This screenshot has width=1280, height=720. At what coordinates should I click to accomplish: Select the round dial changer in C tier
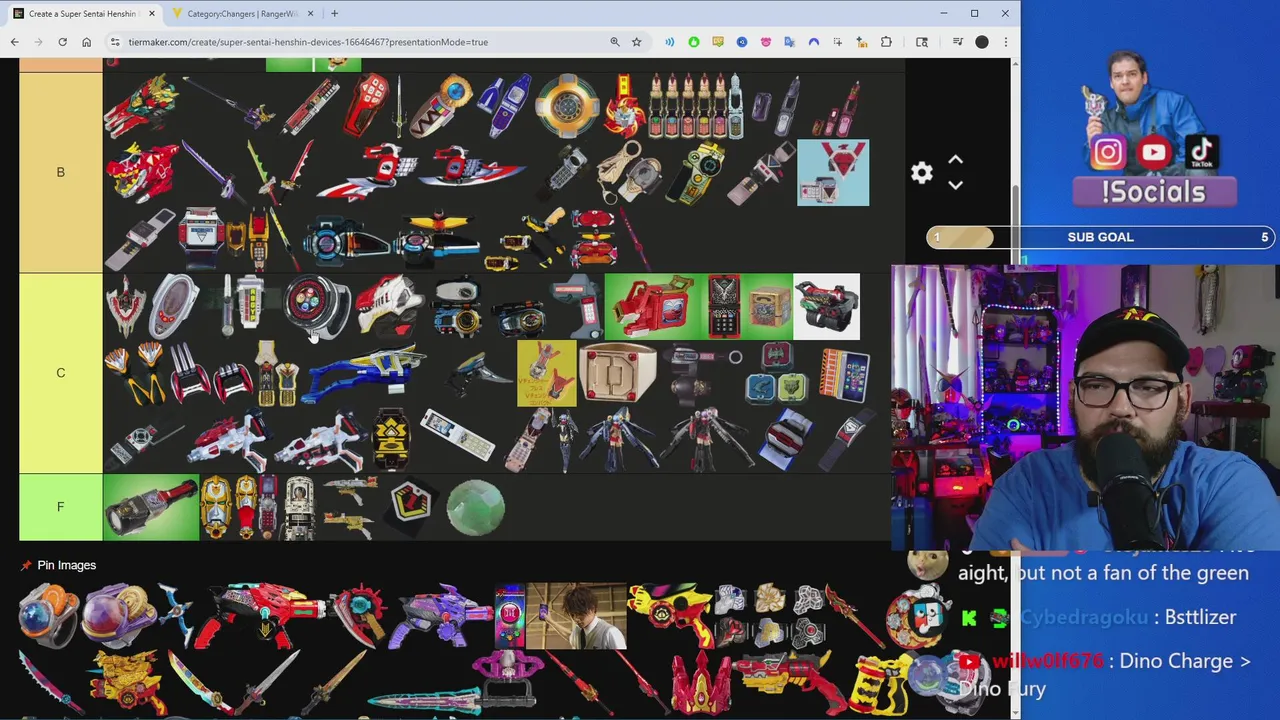point(317,307)
